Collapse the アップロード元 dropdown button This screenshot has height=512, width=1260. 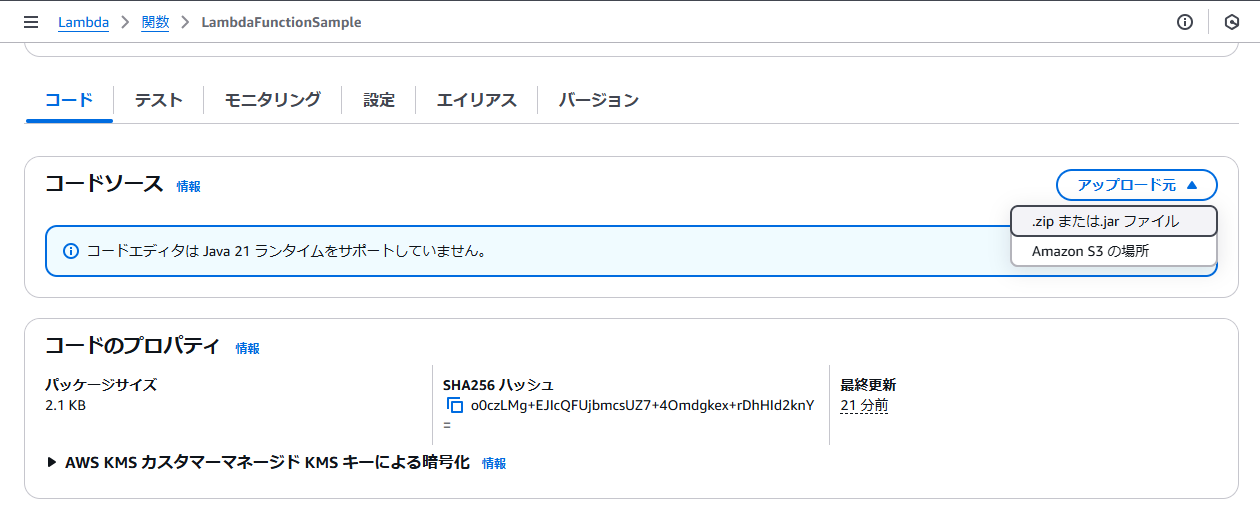click(x=1137, y=185)
